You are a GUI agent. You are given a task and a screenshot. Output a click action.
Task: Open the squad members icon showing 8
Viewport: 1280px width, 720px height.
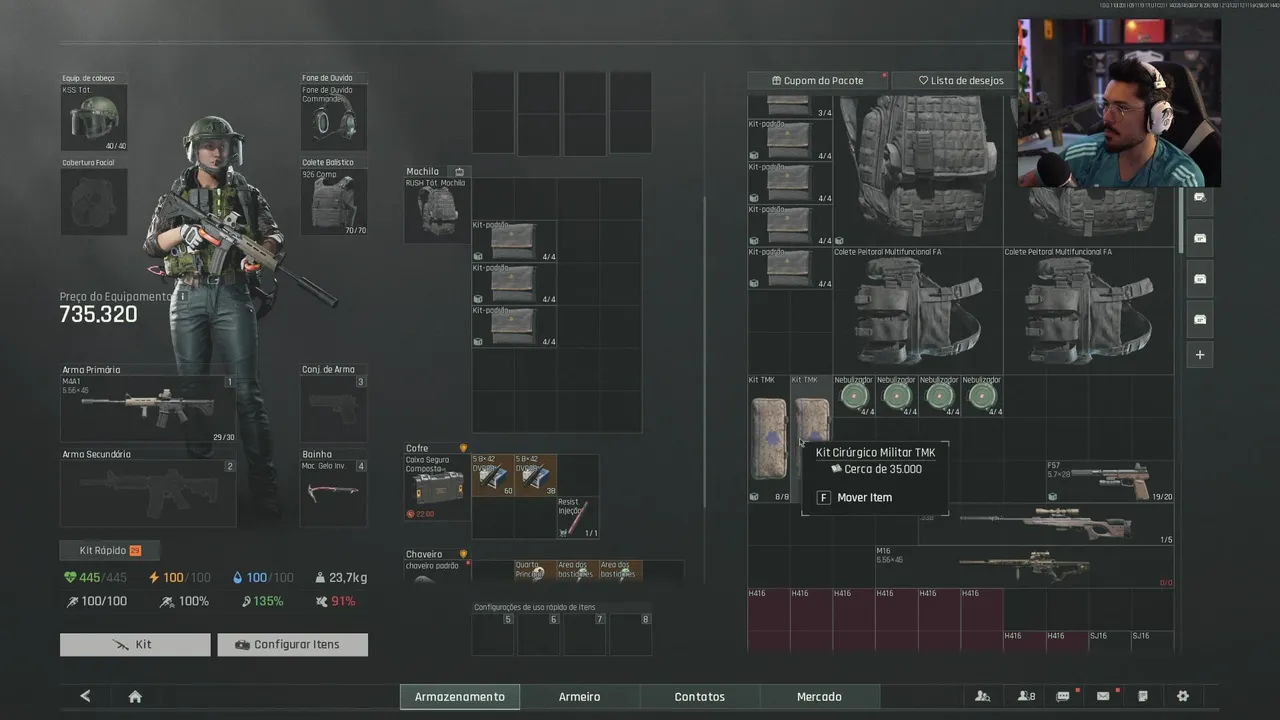(x=1026, y=696)
